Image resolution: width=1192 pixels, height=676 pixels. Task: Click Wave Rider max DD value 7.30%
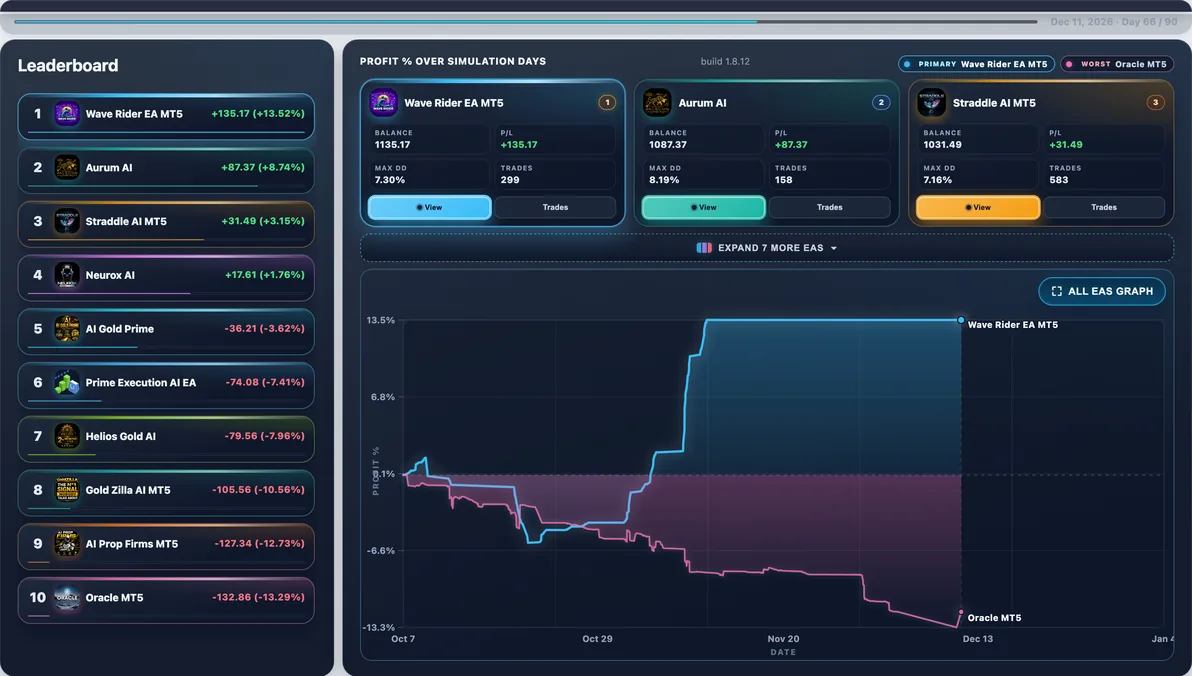[390, 180]
